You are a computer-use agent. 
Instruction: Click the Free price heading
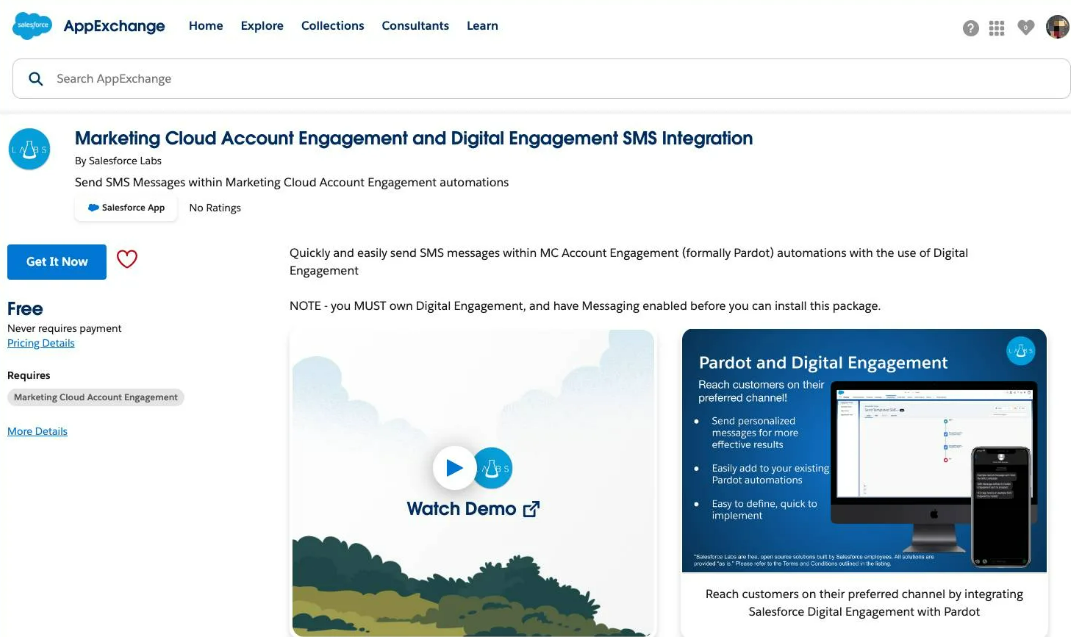[x=25, y=309]
